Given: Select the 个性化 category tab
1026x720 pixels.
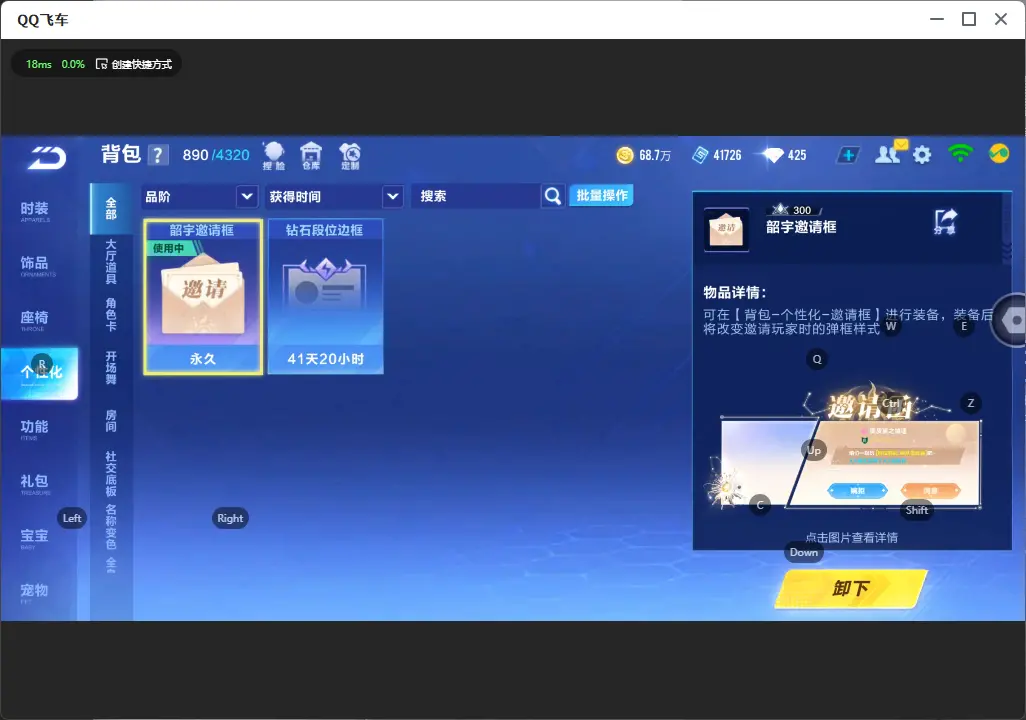Looking at the screenshot, I should tap(39, 374).
